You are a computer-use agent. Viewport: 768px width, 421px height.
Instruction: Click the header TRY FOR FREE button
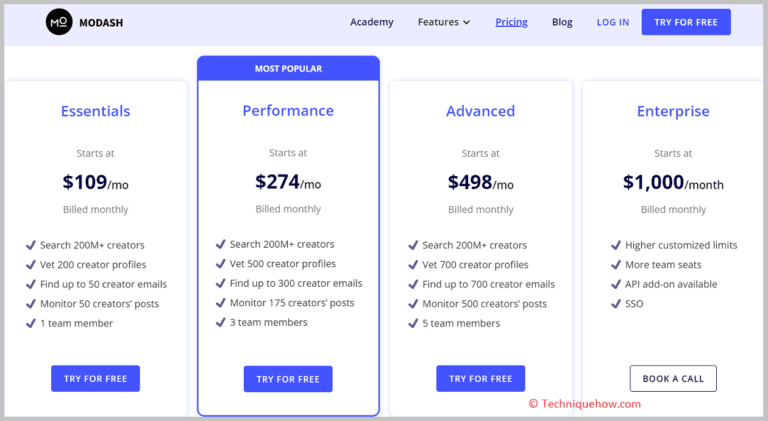click(686, 22)
